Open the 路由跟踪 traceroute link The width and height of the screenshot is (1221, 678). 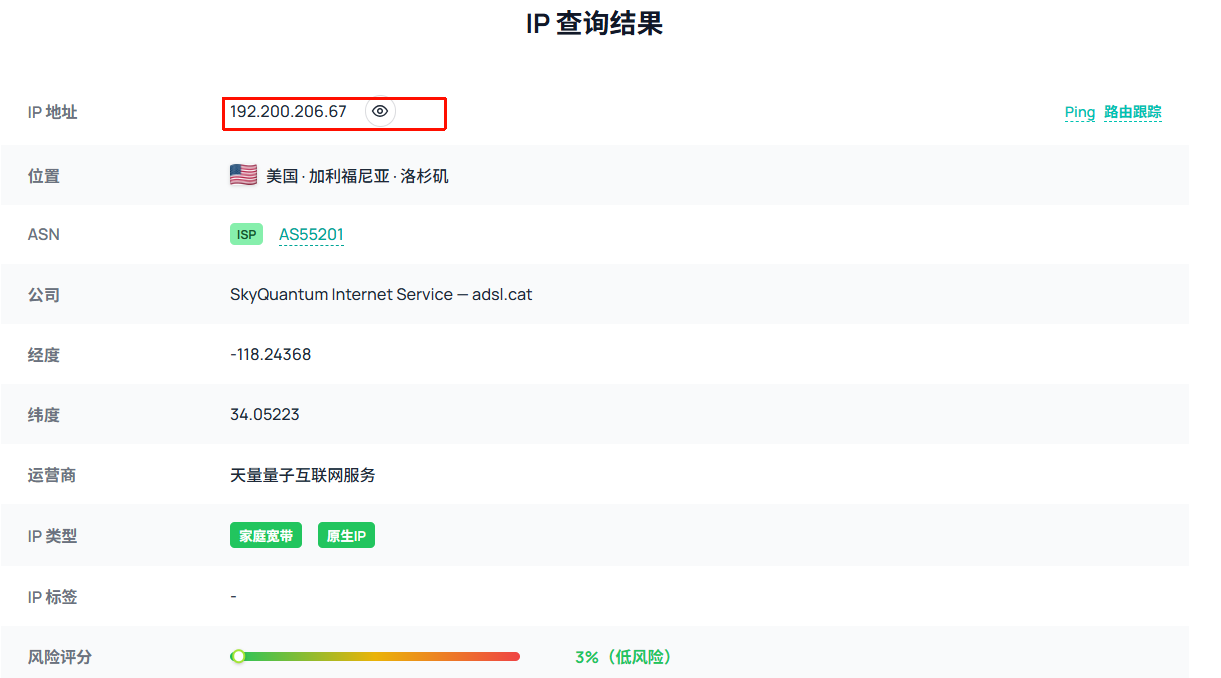tap(1133, 112)
